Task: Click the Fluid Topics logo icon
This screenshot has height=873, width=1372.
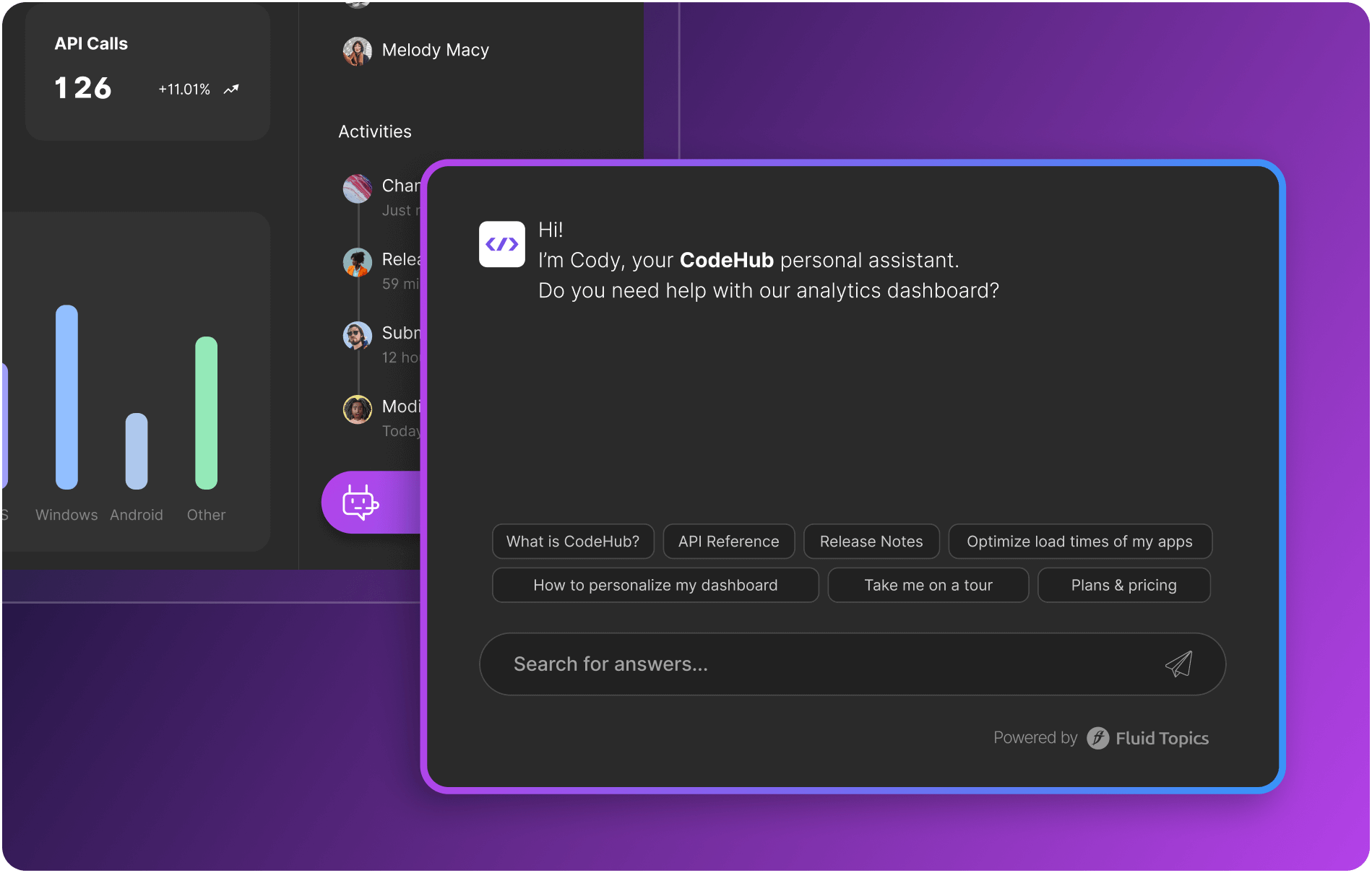Action: click(x=1097, y=738)
